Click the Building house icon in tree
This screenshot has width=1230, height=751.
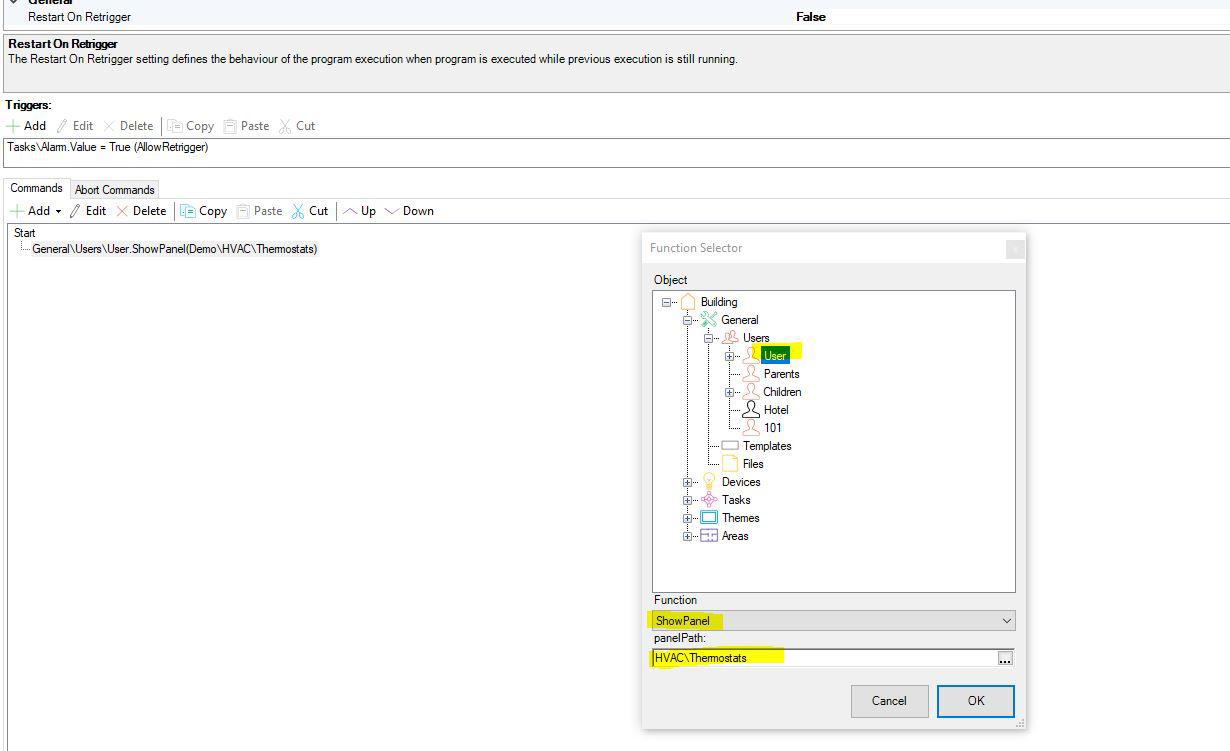click(688, 302)
